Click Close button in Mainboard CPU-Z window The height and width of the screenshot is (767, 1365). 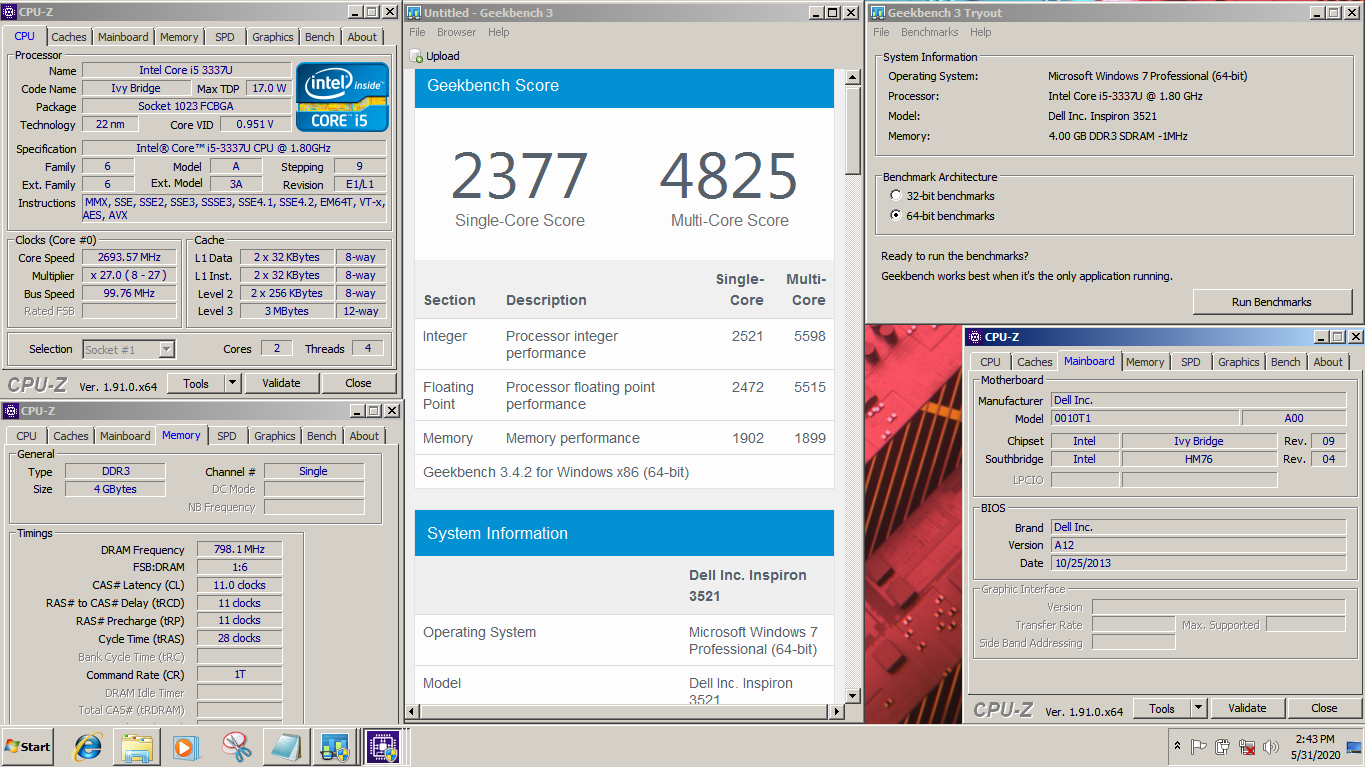point(1324,708)
